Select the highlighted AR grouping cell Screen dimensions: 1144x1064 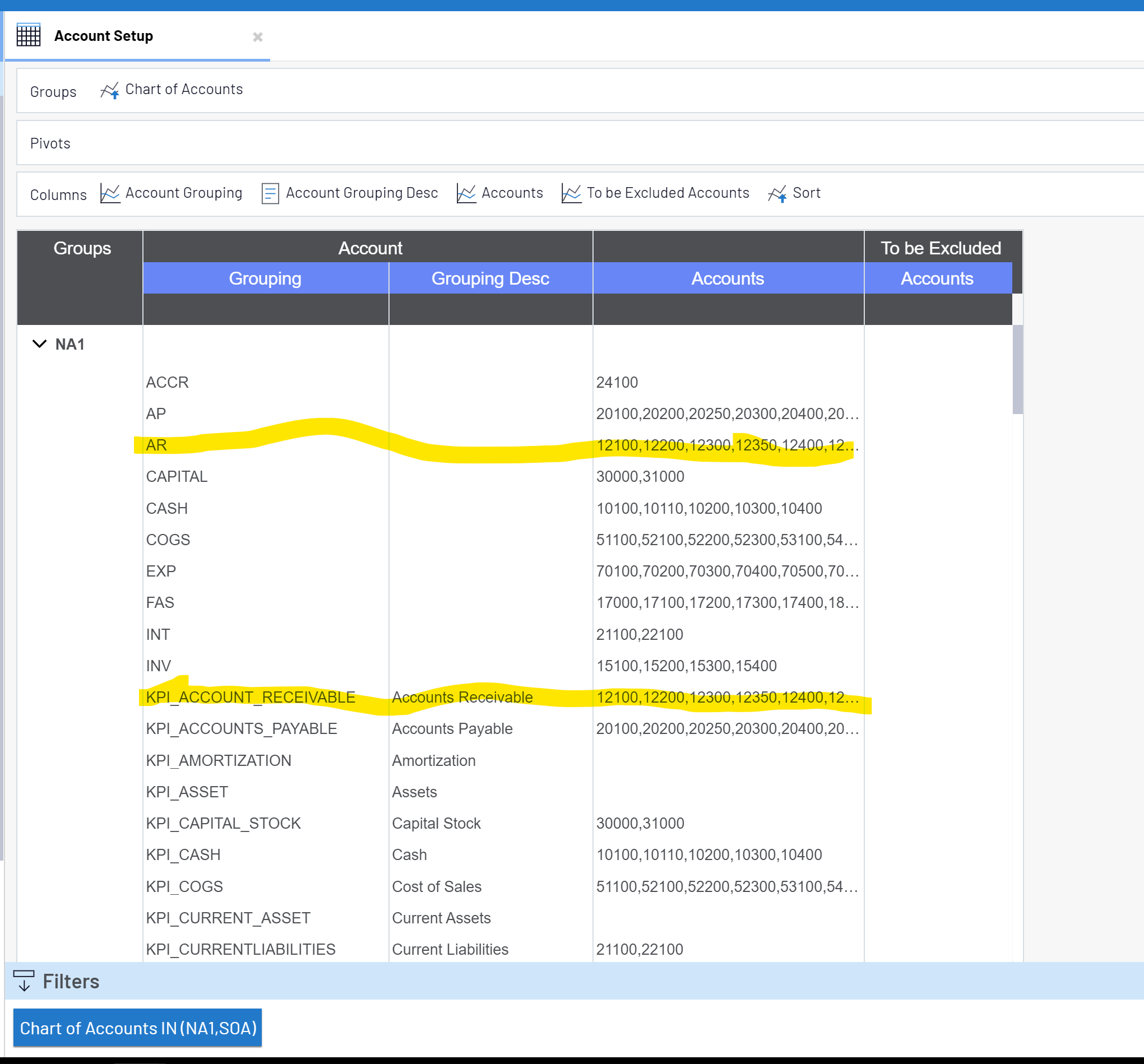click(x=155, y=444)
